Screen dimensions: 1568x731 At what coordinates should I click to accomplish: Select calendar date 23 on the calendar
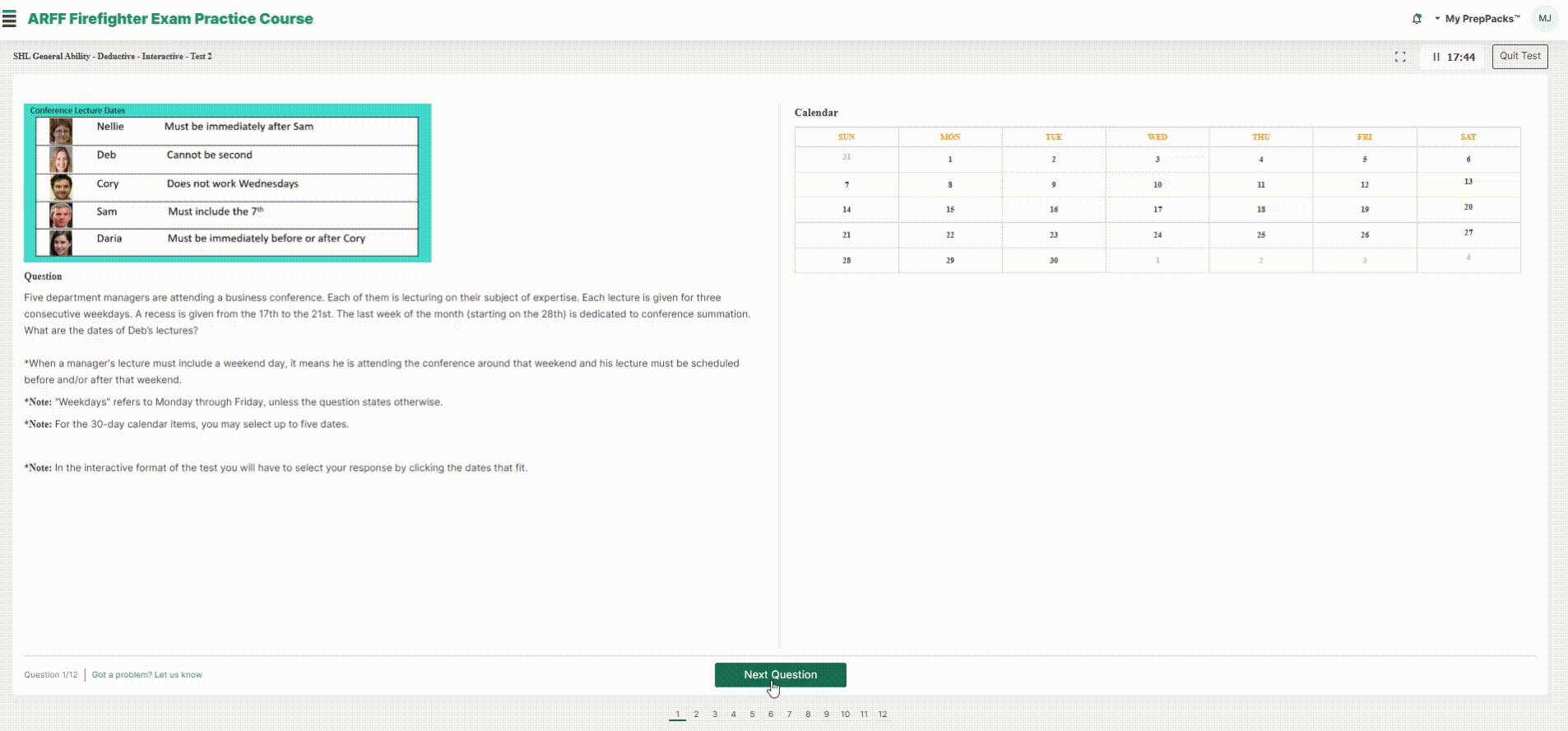[1054, 235]
